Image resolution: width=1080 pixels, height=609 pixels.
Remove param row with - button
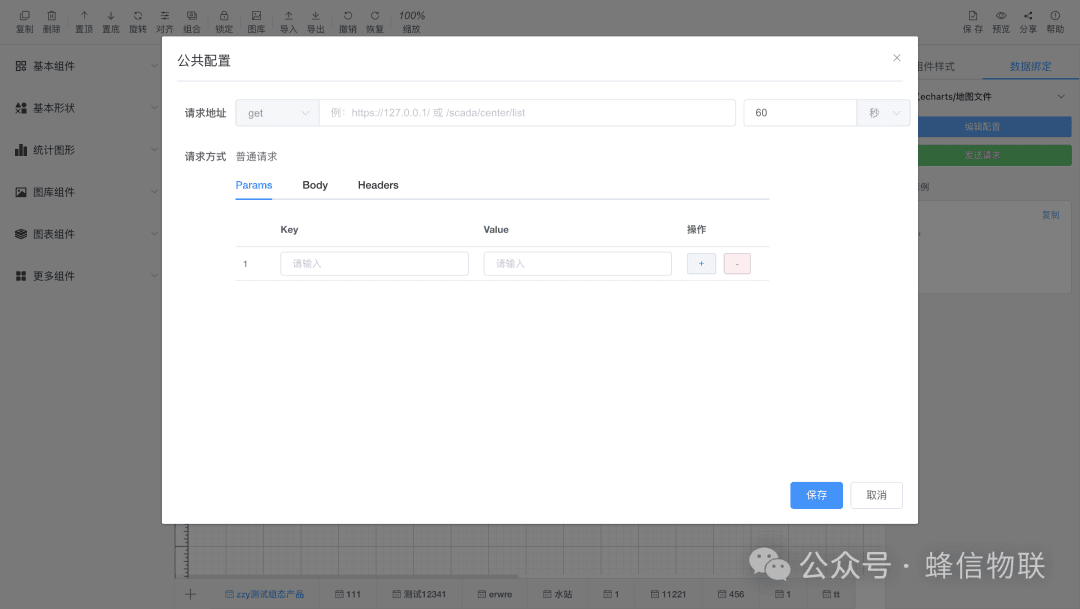[x=737, y=264]
